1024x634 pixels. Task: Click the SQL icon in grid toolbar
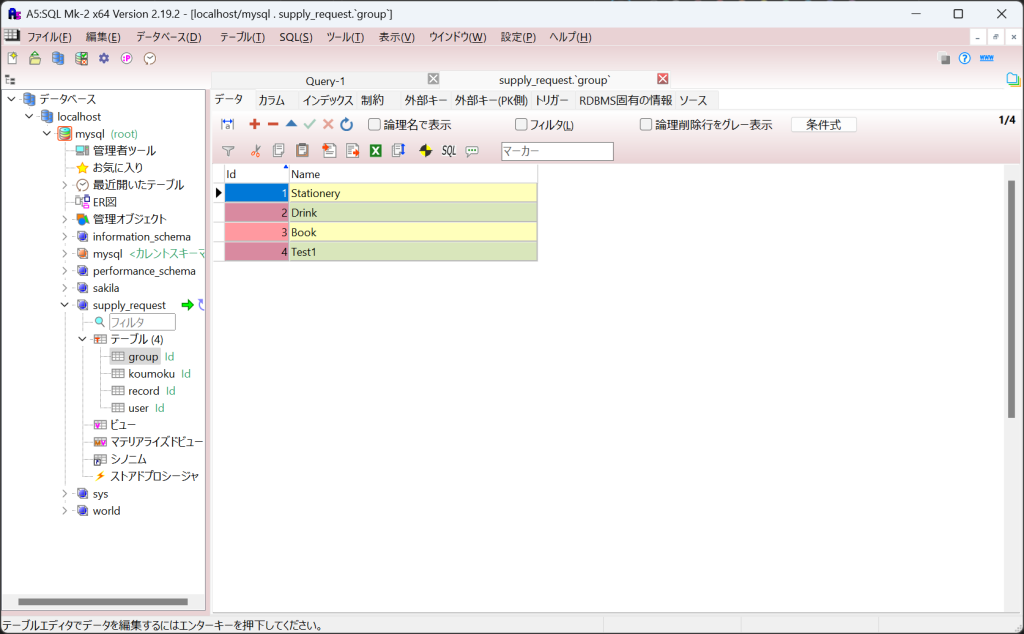[x=449, y=151]
